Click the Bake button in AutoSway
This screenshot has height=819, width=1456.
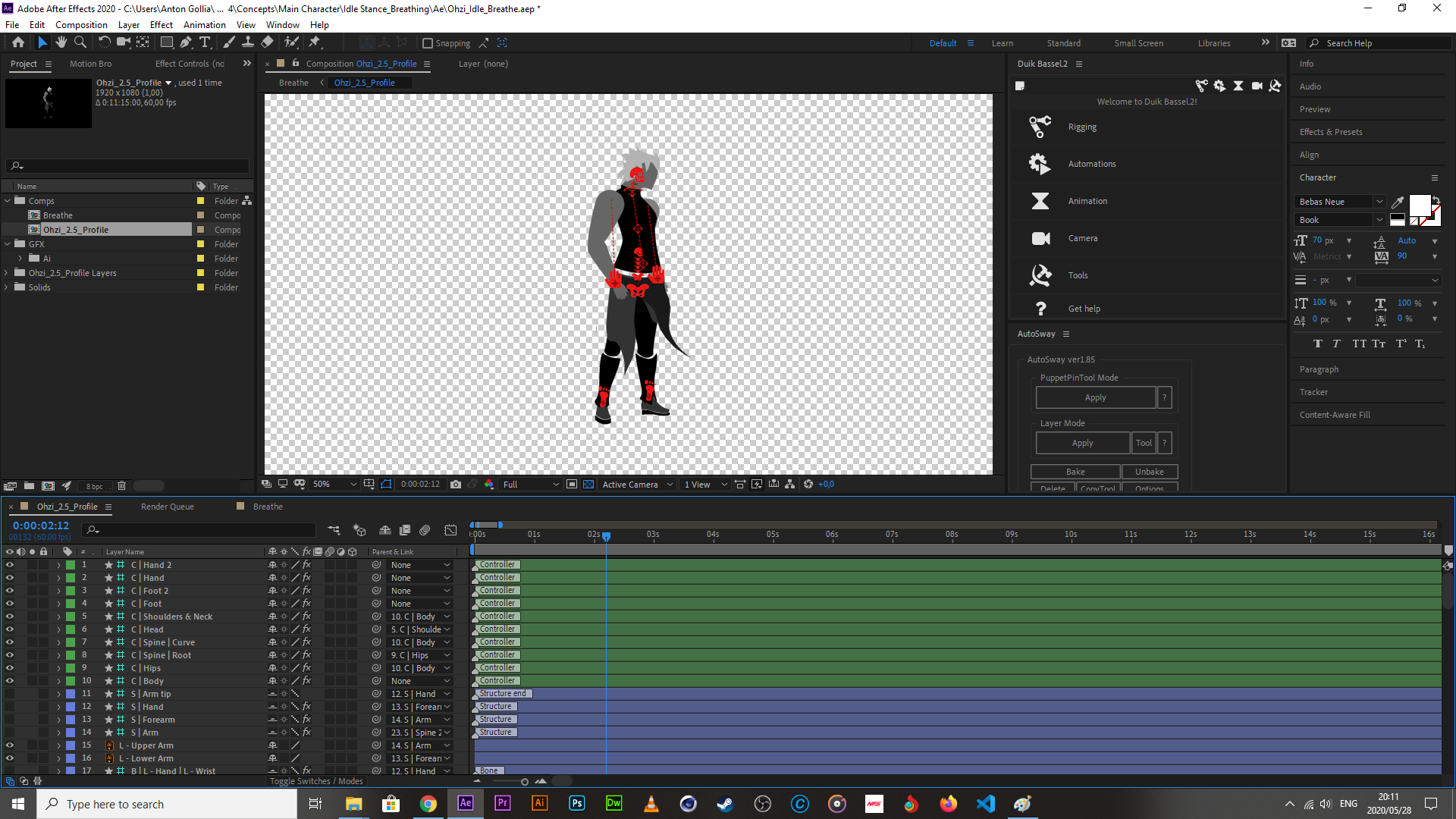coord(1075,472)
